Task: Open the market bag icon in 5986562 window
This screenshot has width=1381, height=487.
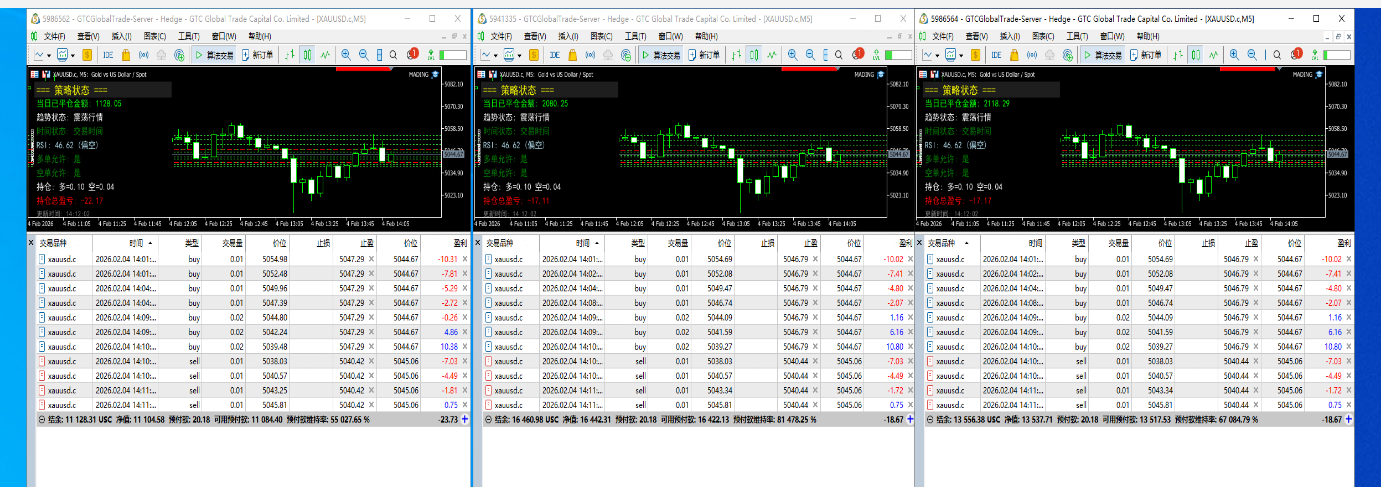Action: pos(126,54)
